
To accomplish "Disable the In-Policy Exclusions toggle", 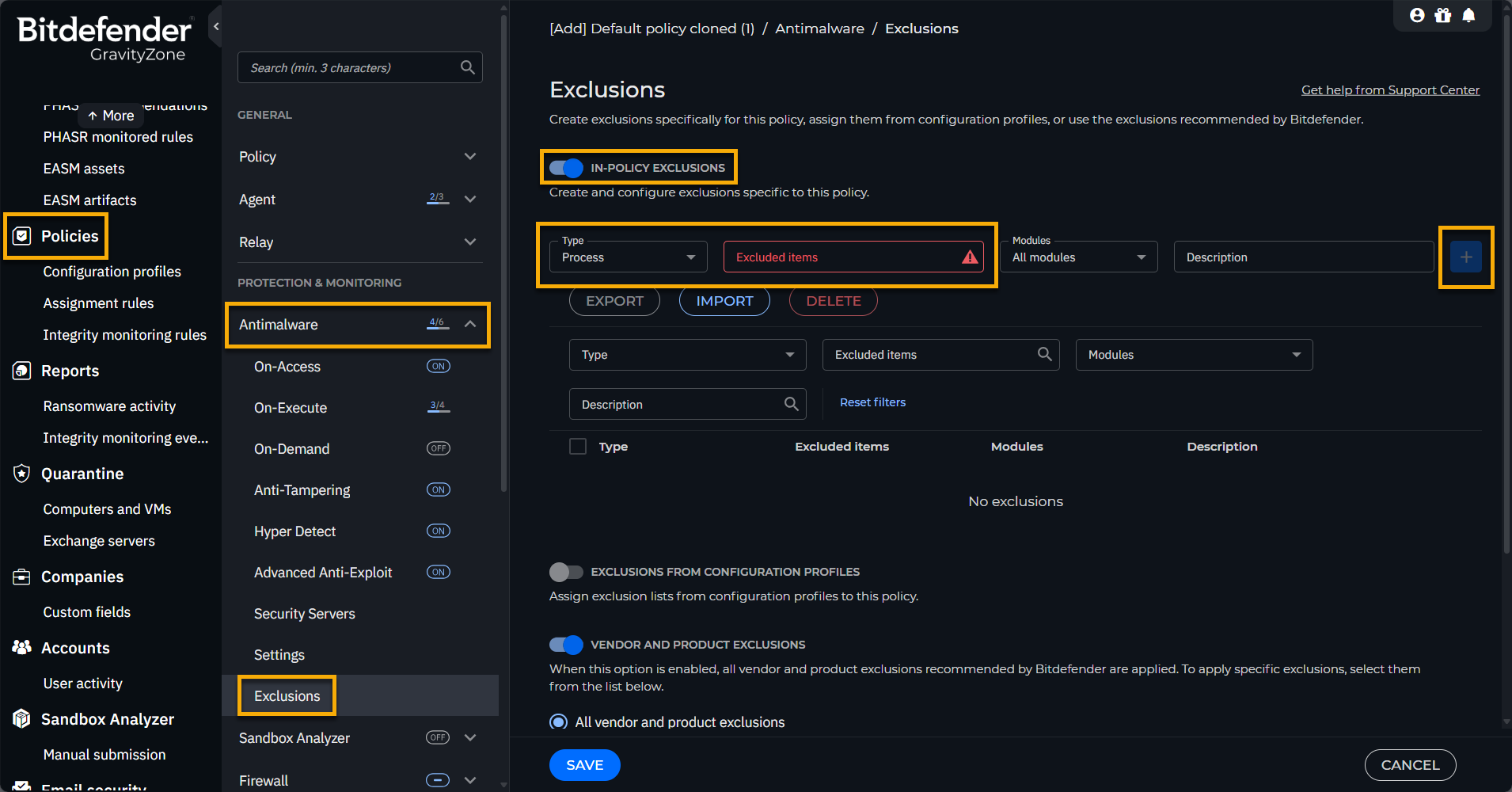I will click(566, 168).
